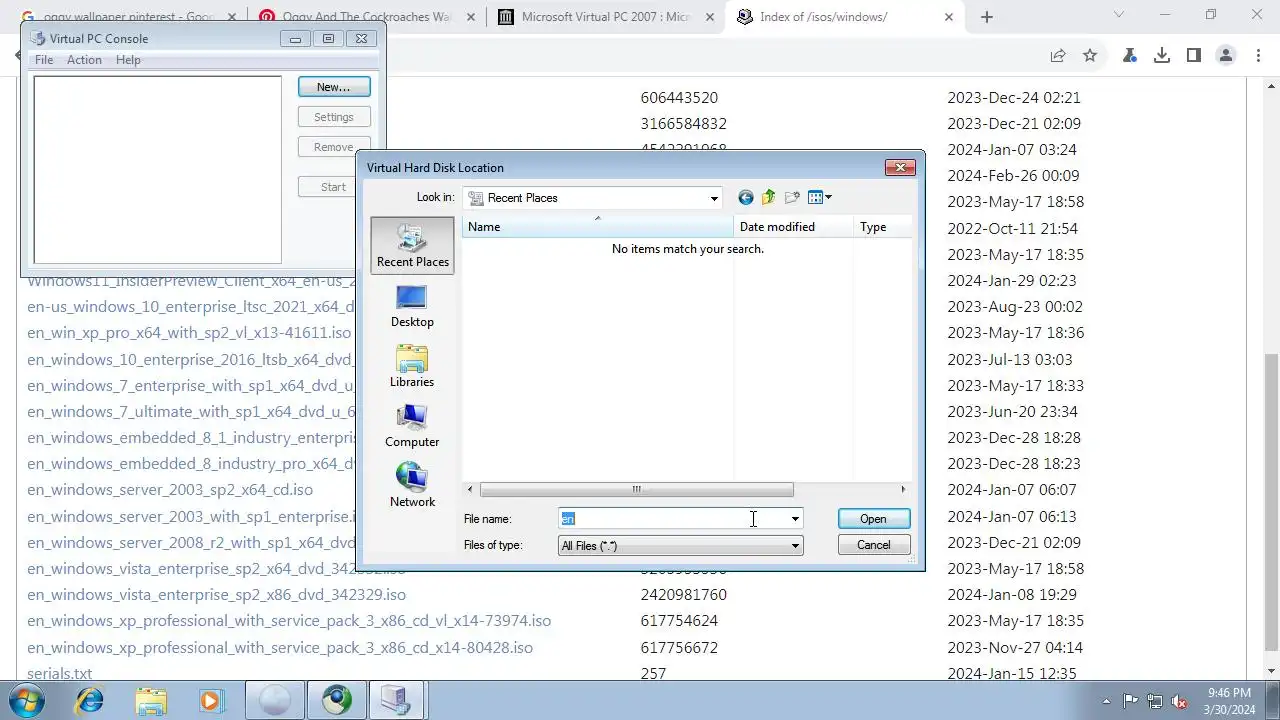
Task: Open Files of type combo box
Action: pyautogui.click(x=680, y=546)
